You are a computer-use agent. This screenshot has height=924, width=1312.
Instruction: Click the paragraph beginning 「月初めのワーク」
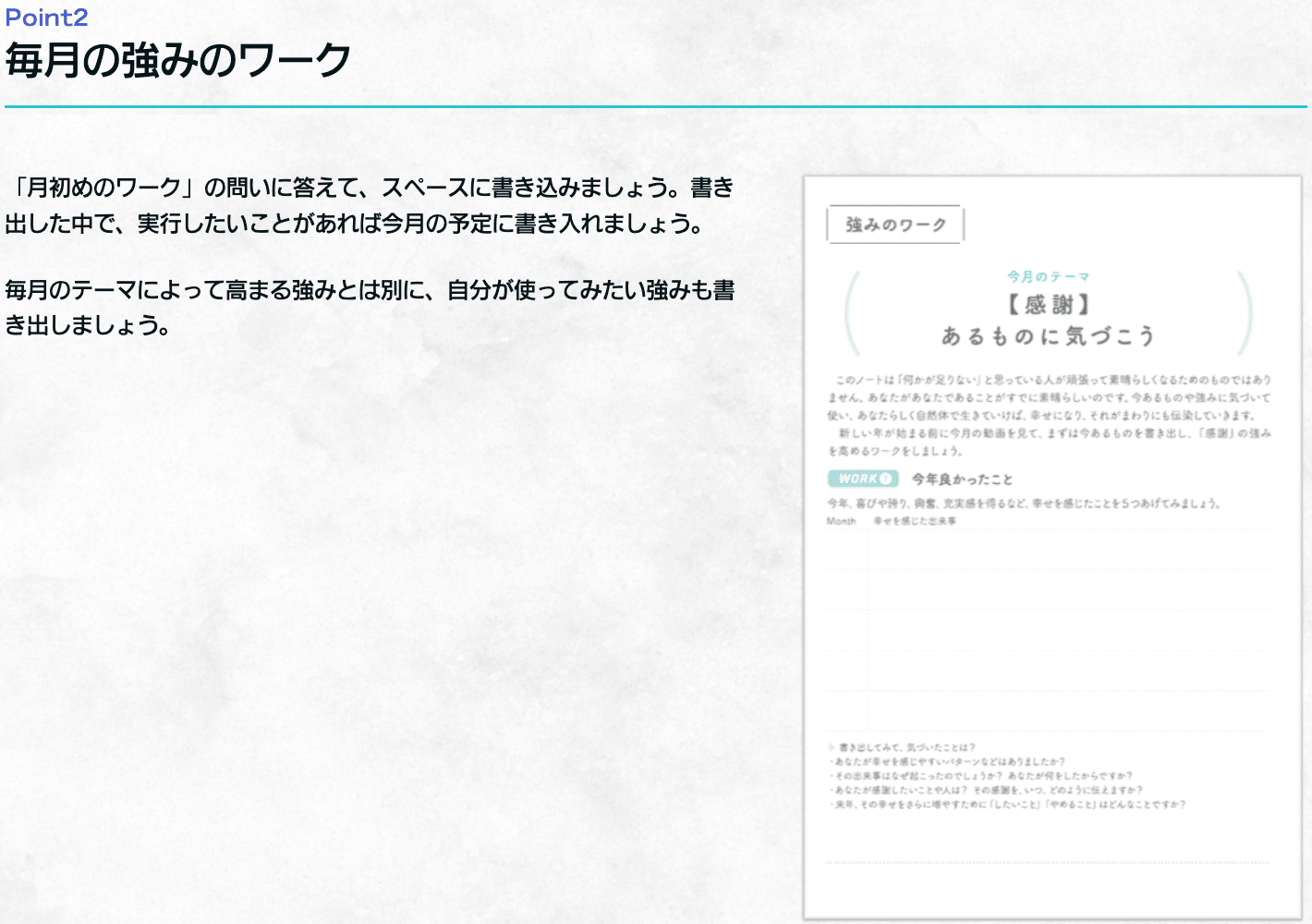pyautogui.click(x=370, y=205)
